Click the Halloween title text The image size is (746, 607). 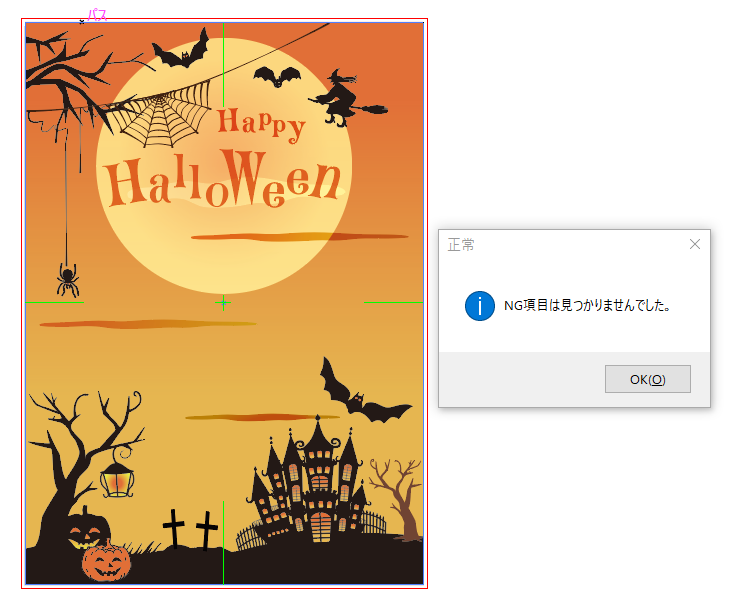[x=223, y=181]
